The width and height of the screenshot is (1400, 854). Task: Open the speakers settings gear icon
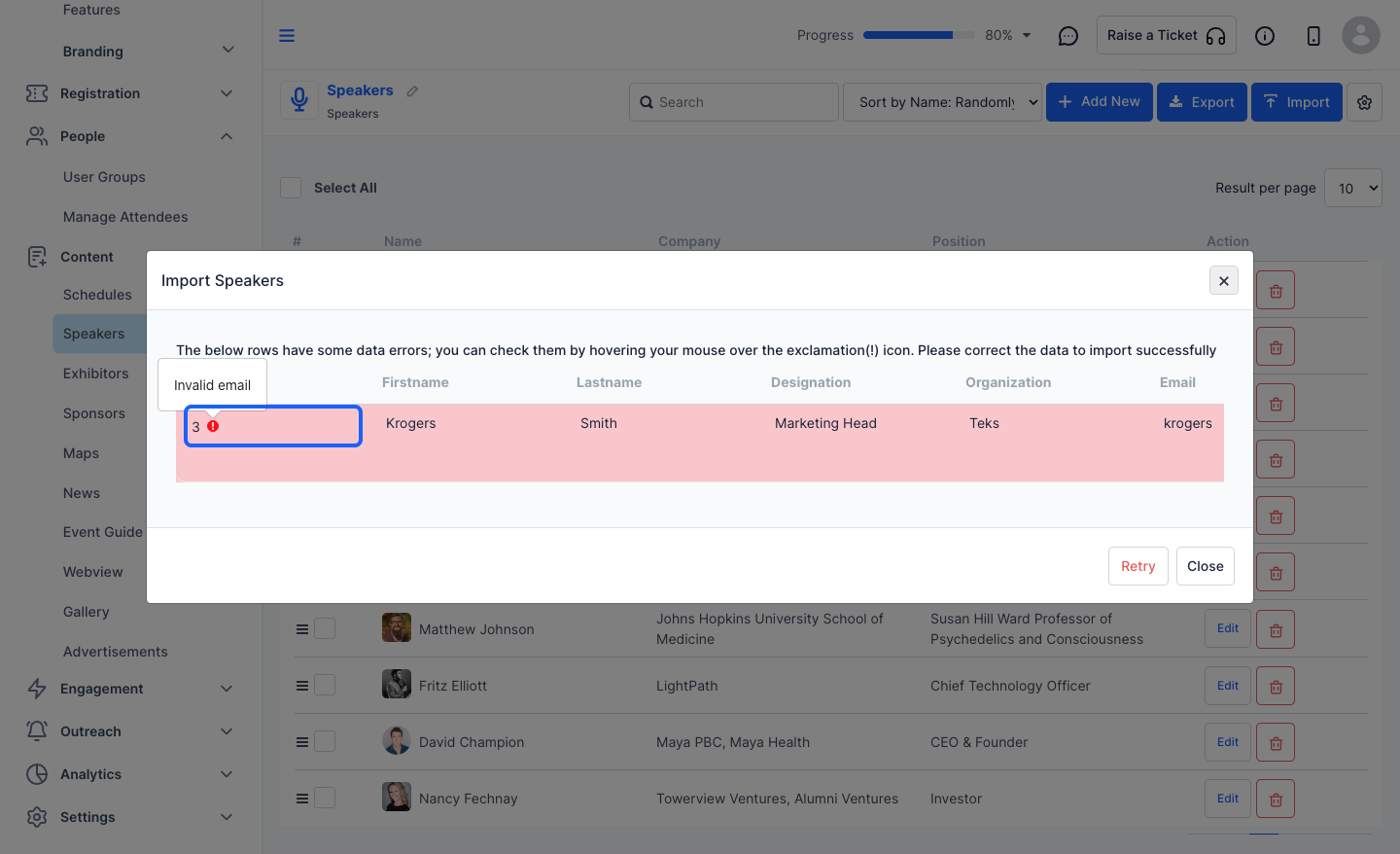point(1365,102)
